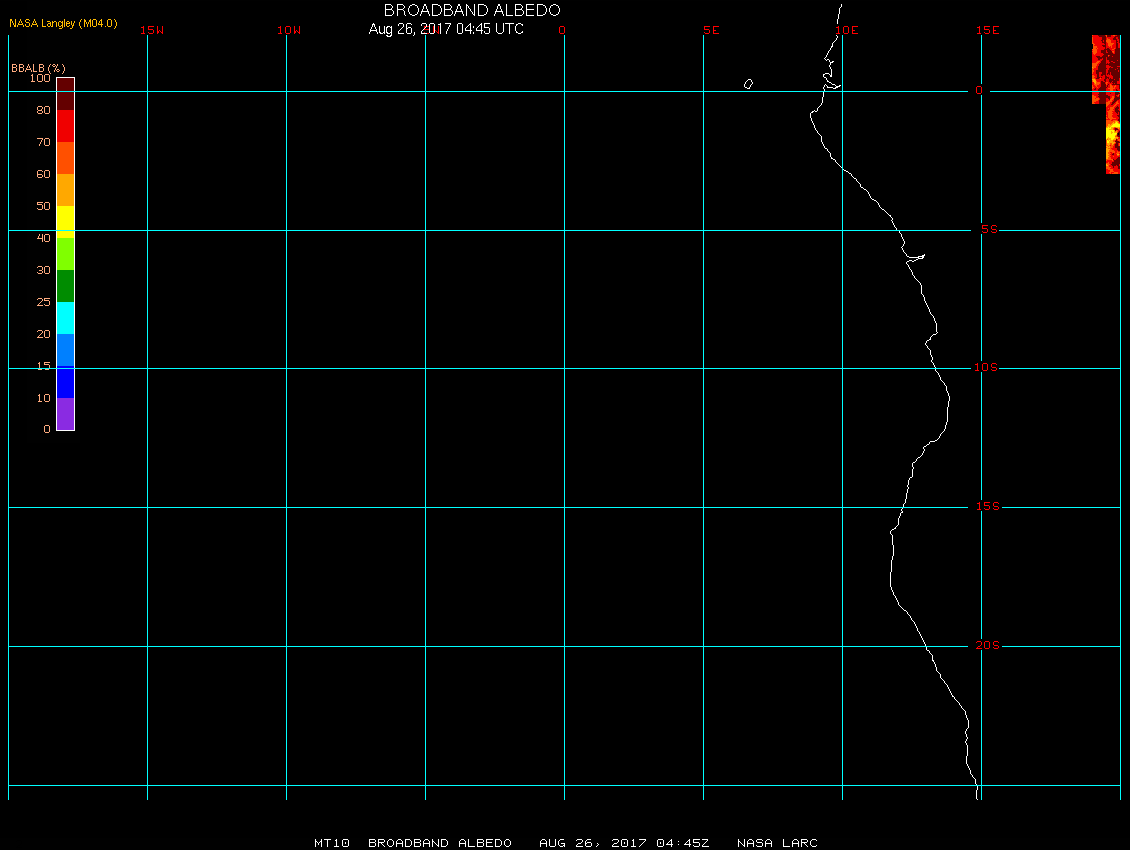Pick the orange-red 60-70 legend swatch
Viewport: 1130px width, 850px height.
[x=66, y=158]
